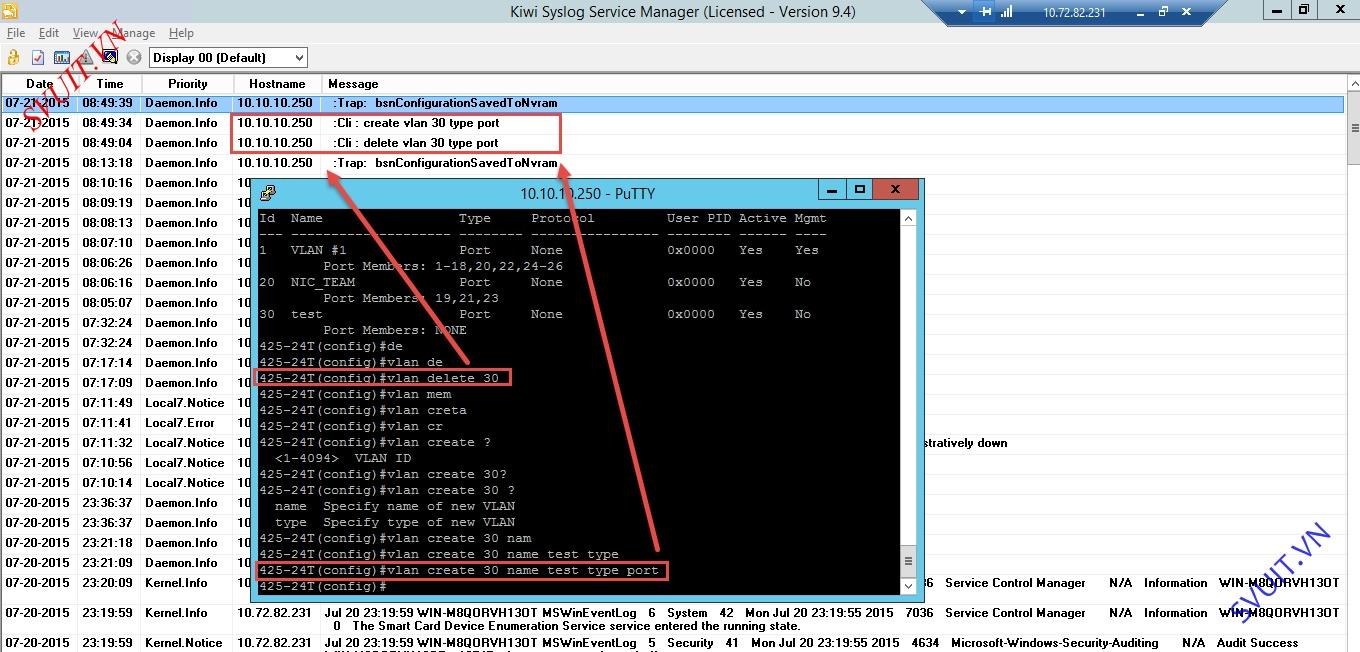Viewport: 1360px width, 652px height.
Task: Click 'vlan delete 30' line in PuTTY
Action: 378,378
